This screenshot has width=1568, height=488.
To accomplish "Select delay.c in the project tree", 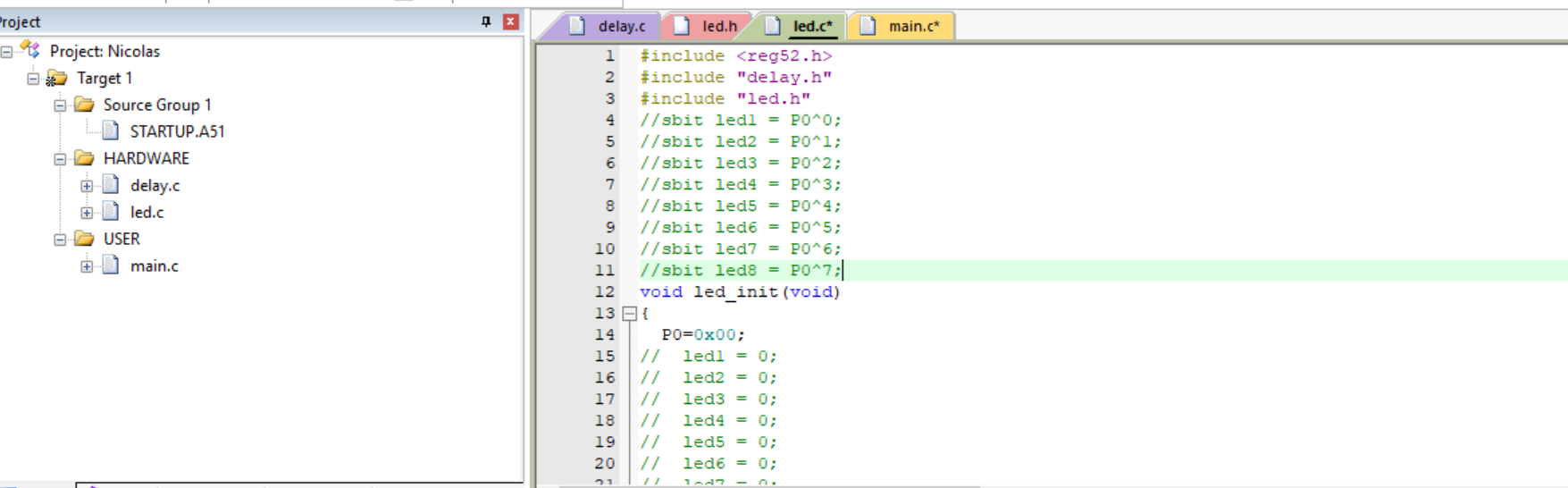I will pyautogui.click(x=155, y=185).
